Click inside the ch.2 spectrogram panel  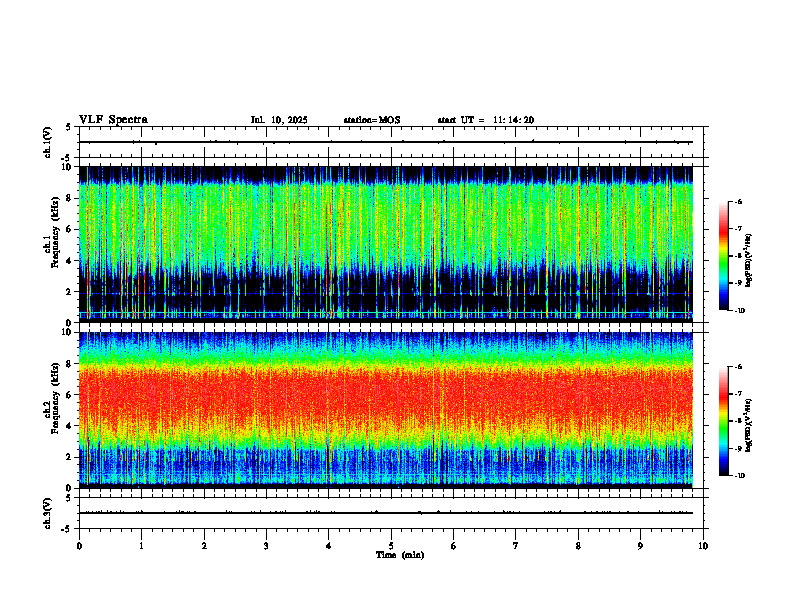385,410
